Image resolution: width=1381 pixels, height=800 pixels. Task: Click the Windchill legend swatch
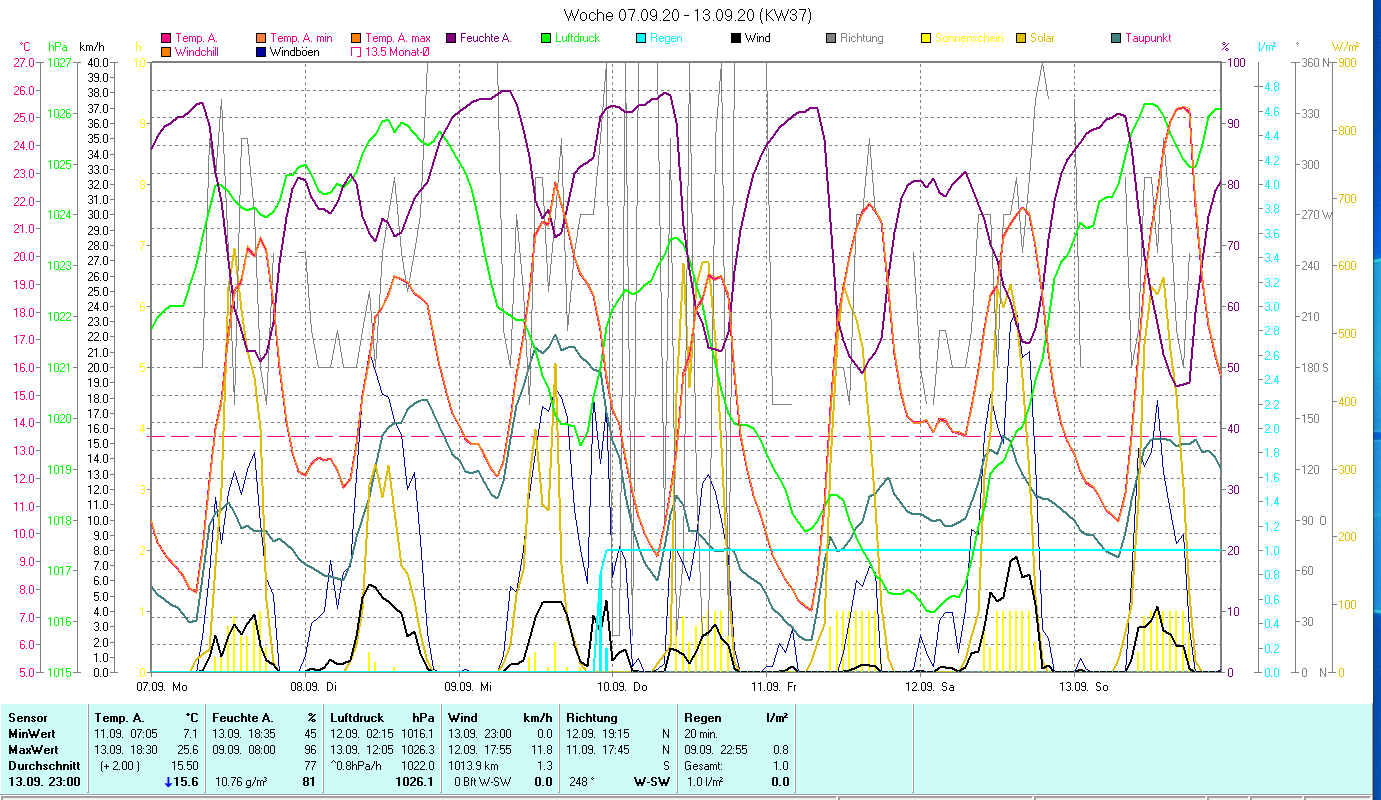[166, 51]
